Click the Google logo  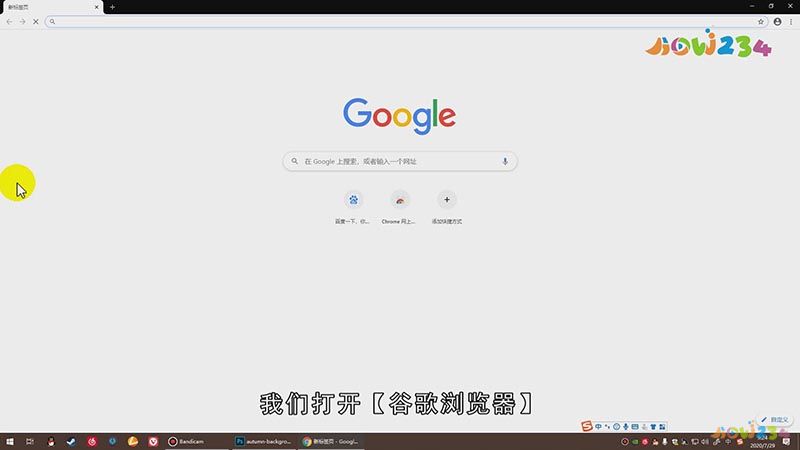[399, 116]
